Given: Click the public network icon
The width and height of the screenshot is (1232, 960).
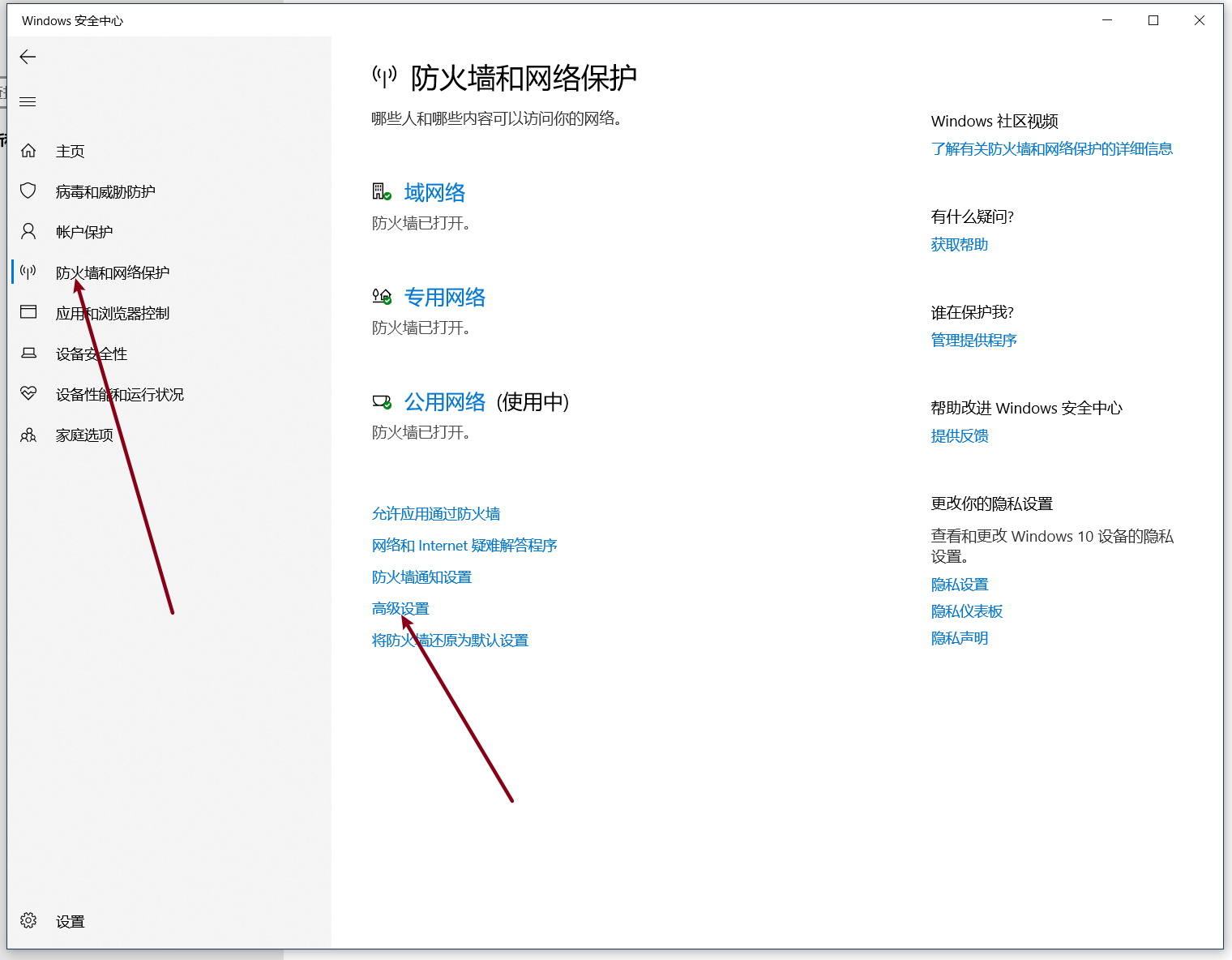Looking at the screenshot, I should 382,401.
